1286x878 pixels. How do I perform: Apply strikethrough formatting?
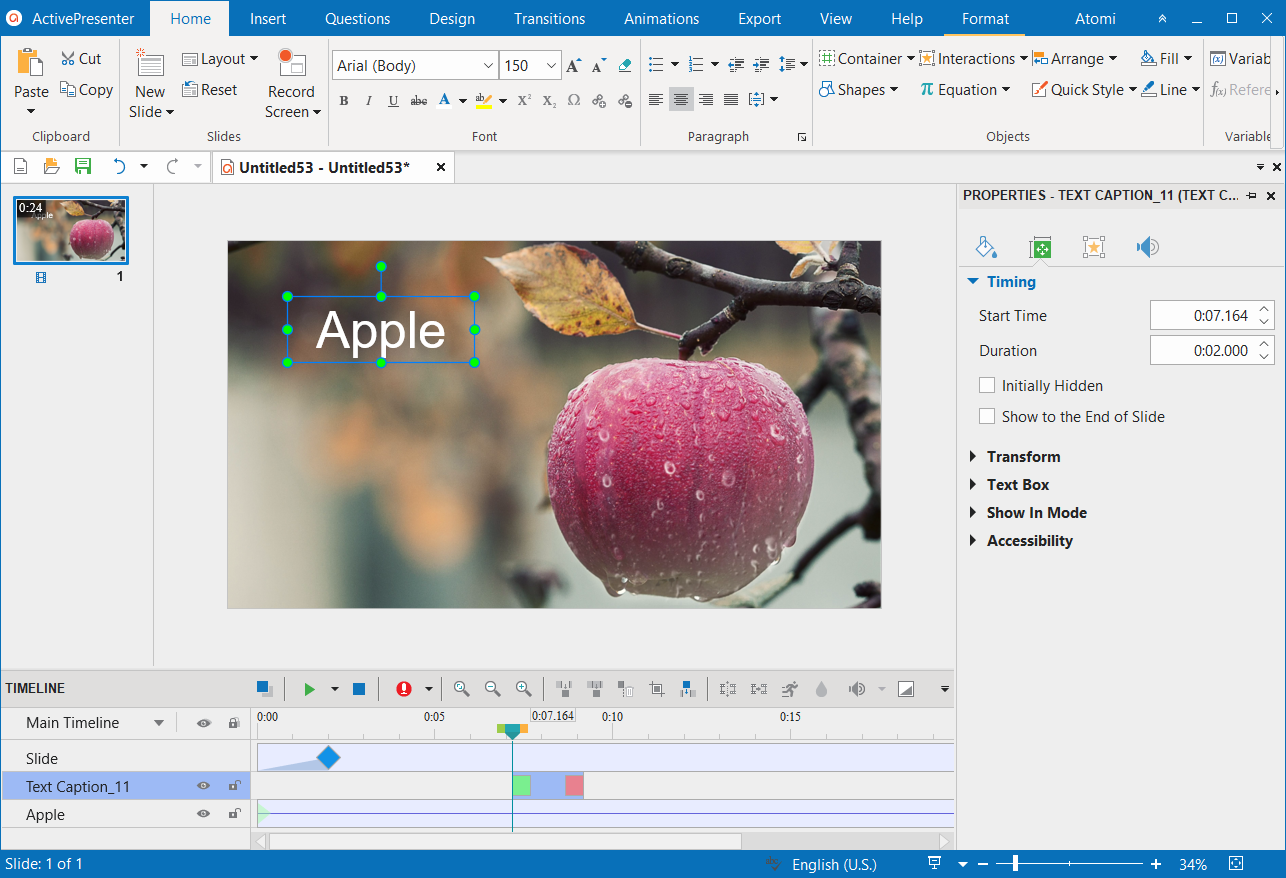(x=419, y=100)
